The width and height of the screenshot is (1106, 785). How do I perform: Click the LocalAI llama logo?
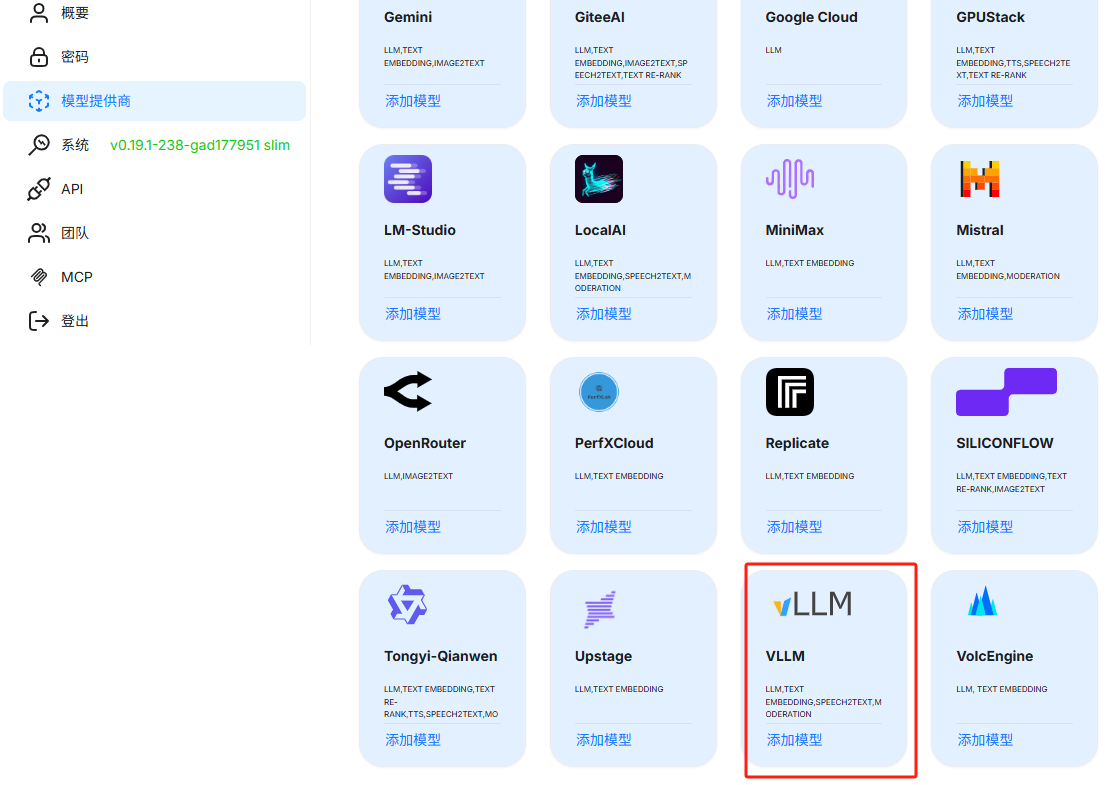[x=599, y=179]
